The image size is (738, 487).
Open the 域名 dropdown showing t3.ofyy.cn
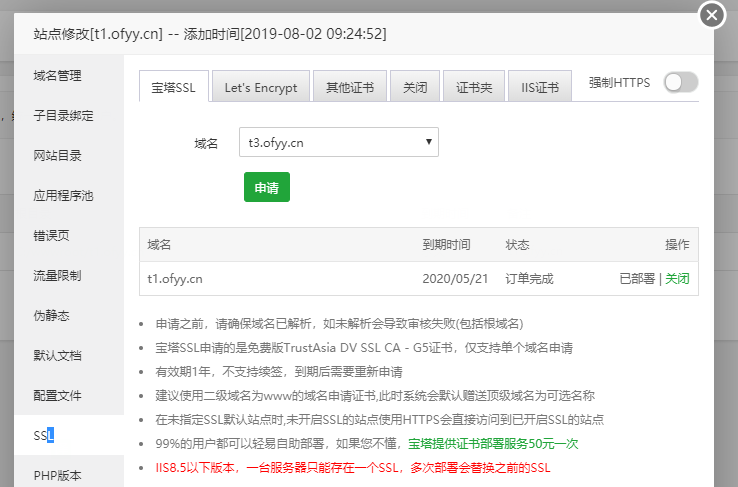[x=338, y=142]
